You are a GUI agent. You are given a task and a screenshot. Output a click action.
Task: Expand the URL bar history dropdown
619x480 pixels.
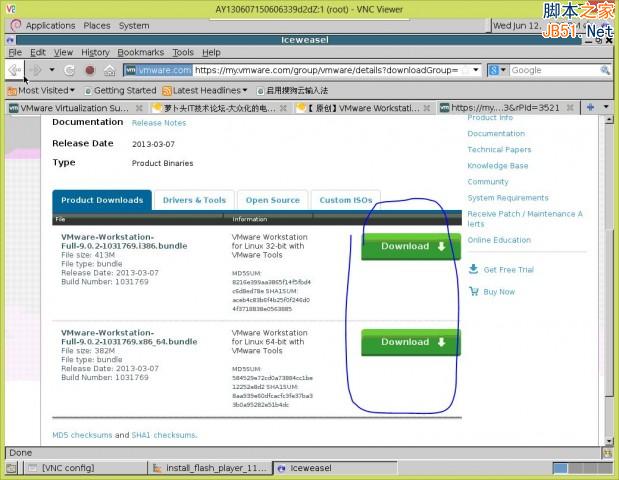476,70
